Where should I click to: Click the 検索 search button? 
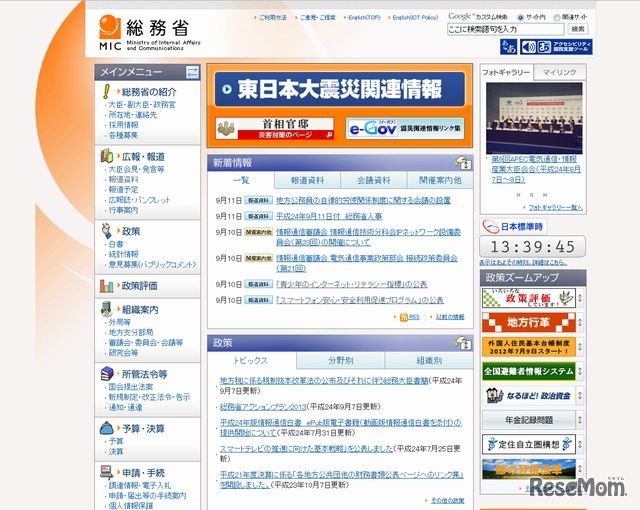pos(578,29)
